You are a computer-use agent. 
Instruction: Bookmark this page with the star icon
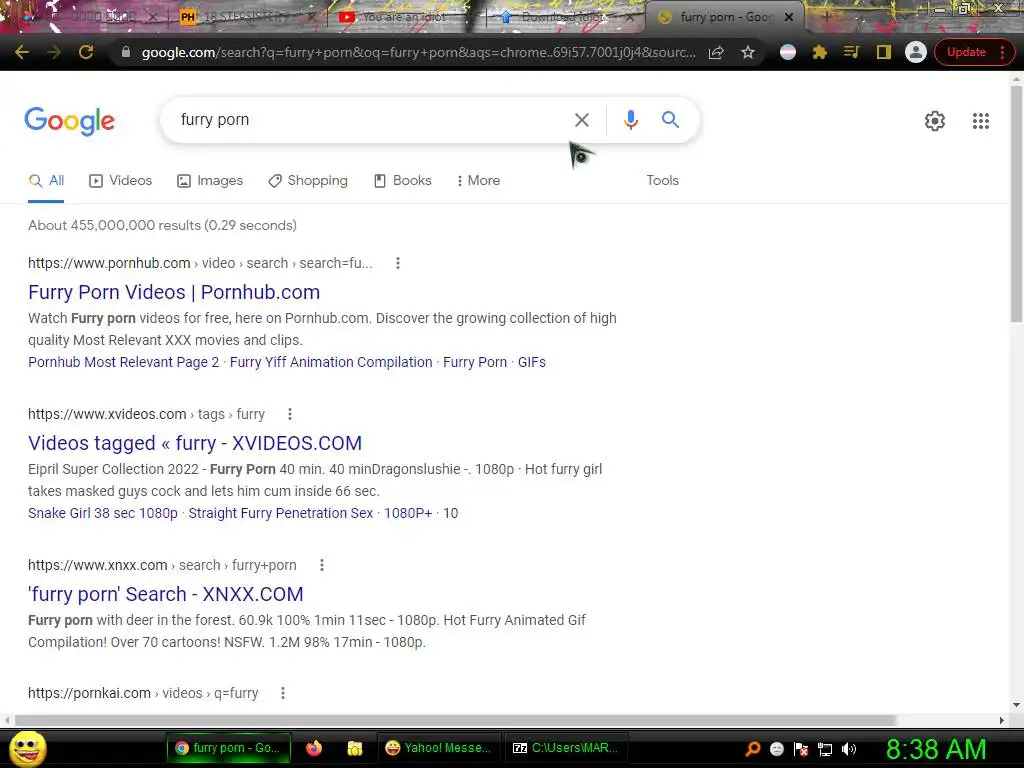tap(748, 52)
